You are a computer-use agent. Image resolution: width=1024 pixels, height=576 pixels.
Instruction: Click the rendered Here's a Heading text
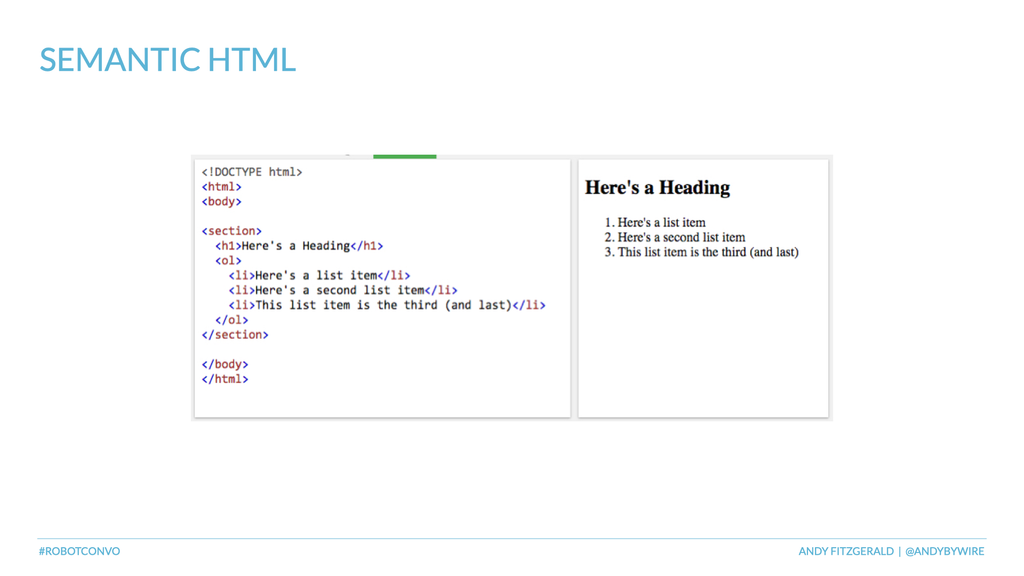(x=657, y=188)
